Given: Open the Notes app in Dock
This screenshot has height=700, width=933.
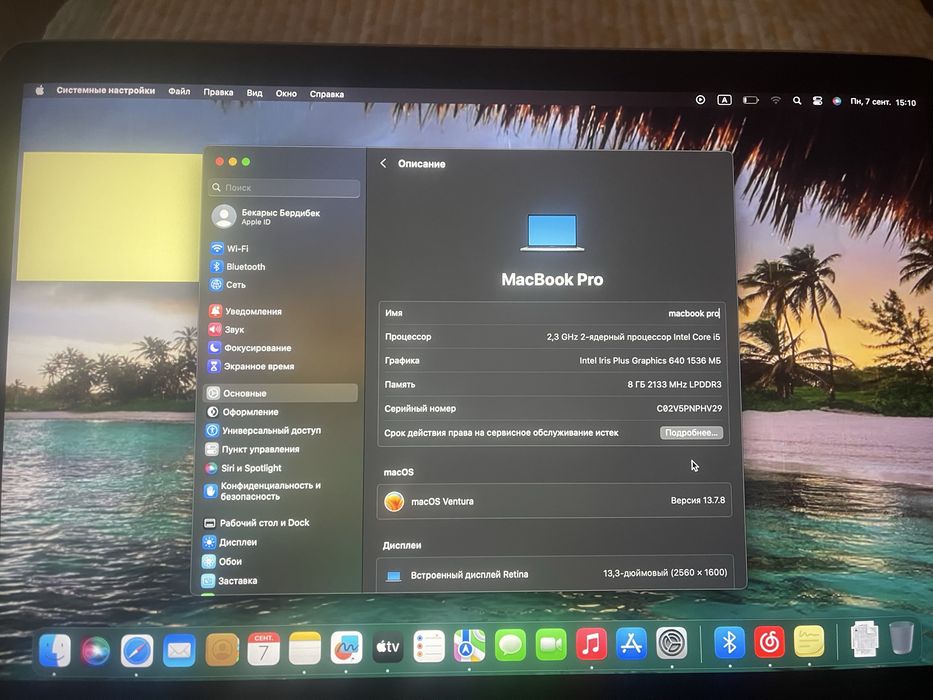Looking at the screenshot, I should coord(305,649).
